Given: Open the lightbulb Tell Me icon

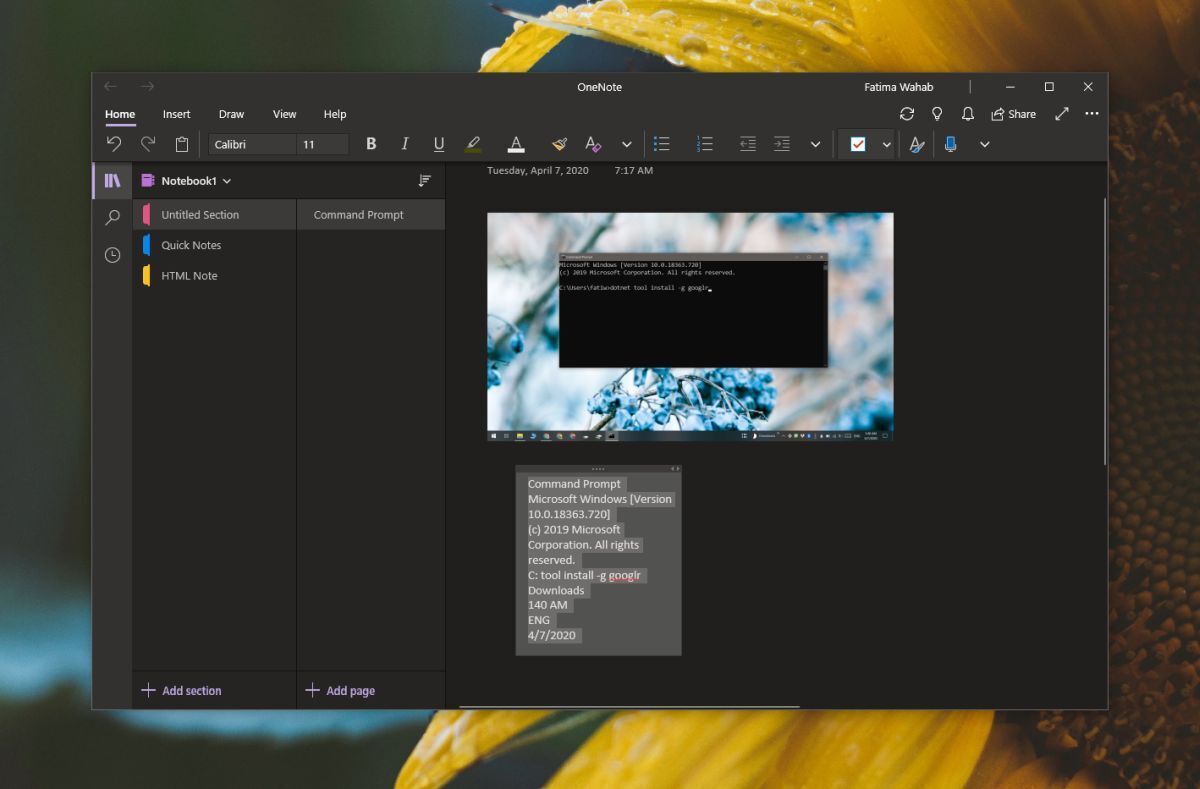Looking at the screenshot, I should click(x=937, y=114).
